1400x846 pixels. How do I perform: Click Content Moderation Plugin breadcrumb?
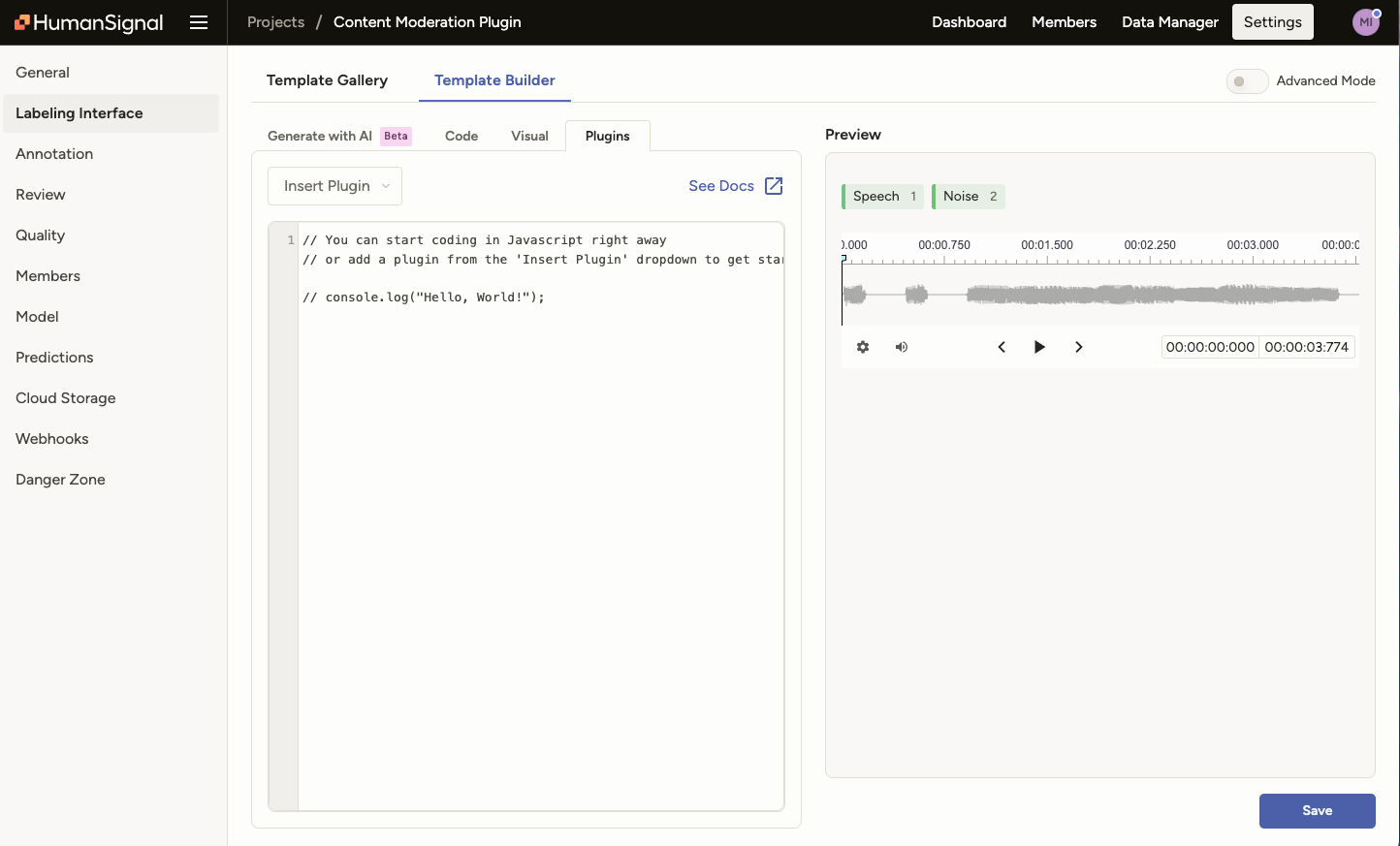[427, 22]
